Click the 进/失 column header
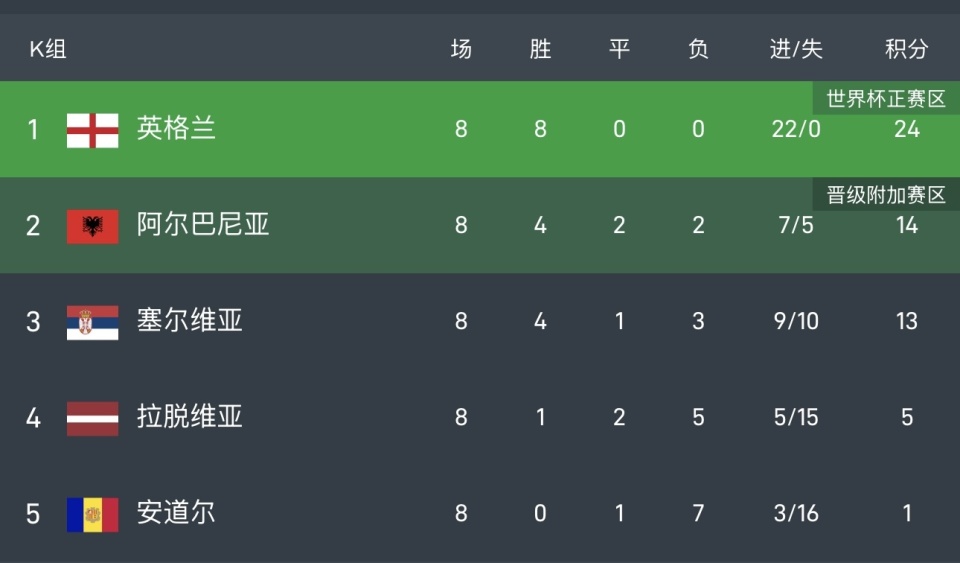The width and height of the screenshot is (960, 563). [x=796, y=49]
